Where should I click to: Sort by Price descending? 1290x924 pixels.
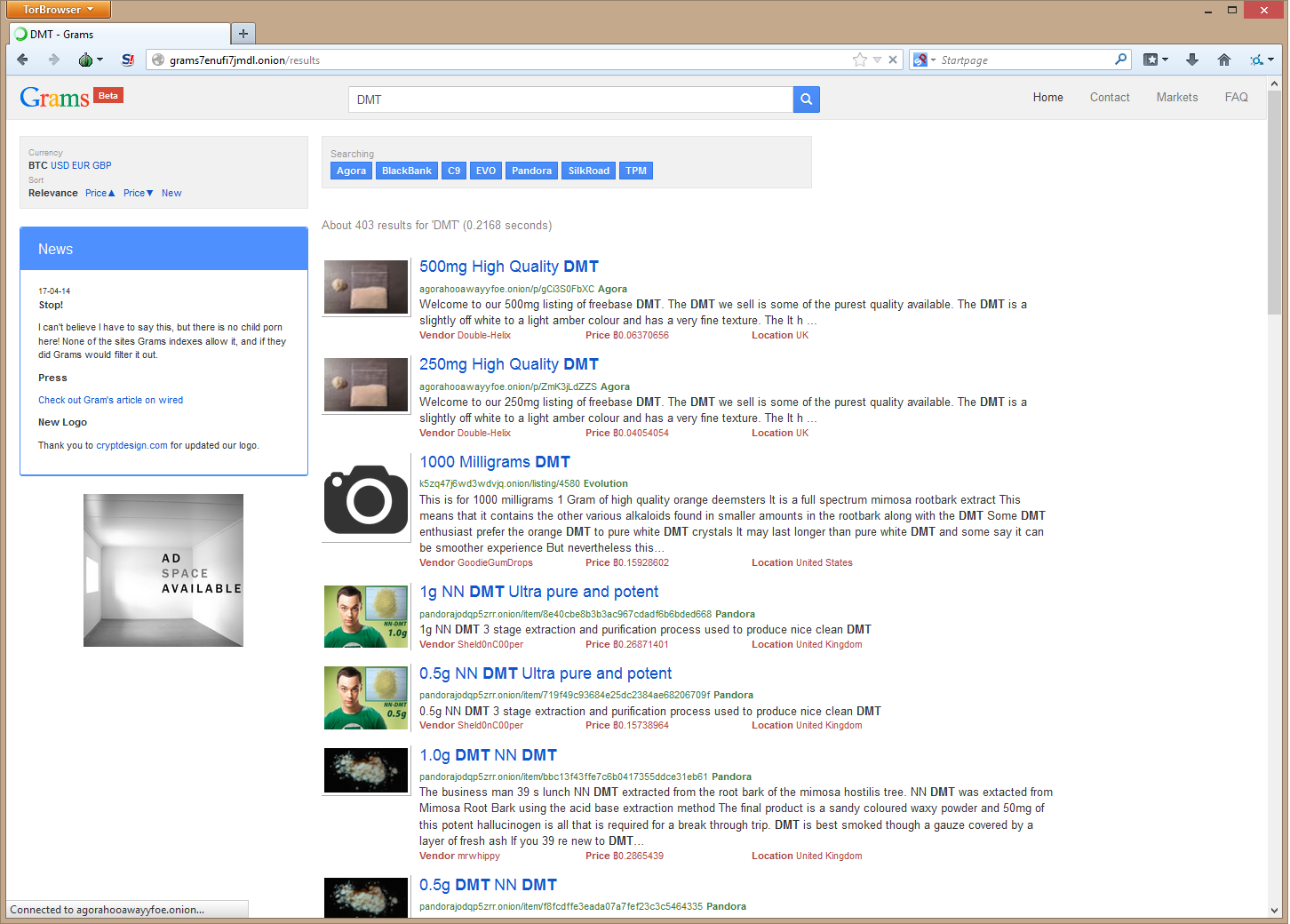click(x=139, y=193)
